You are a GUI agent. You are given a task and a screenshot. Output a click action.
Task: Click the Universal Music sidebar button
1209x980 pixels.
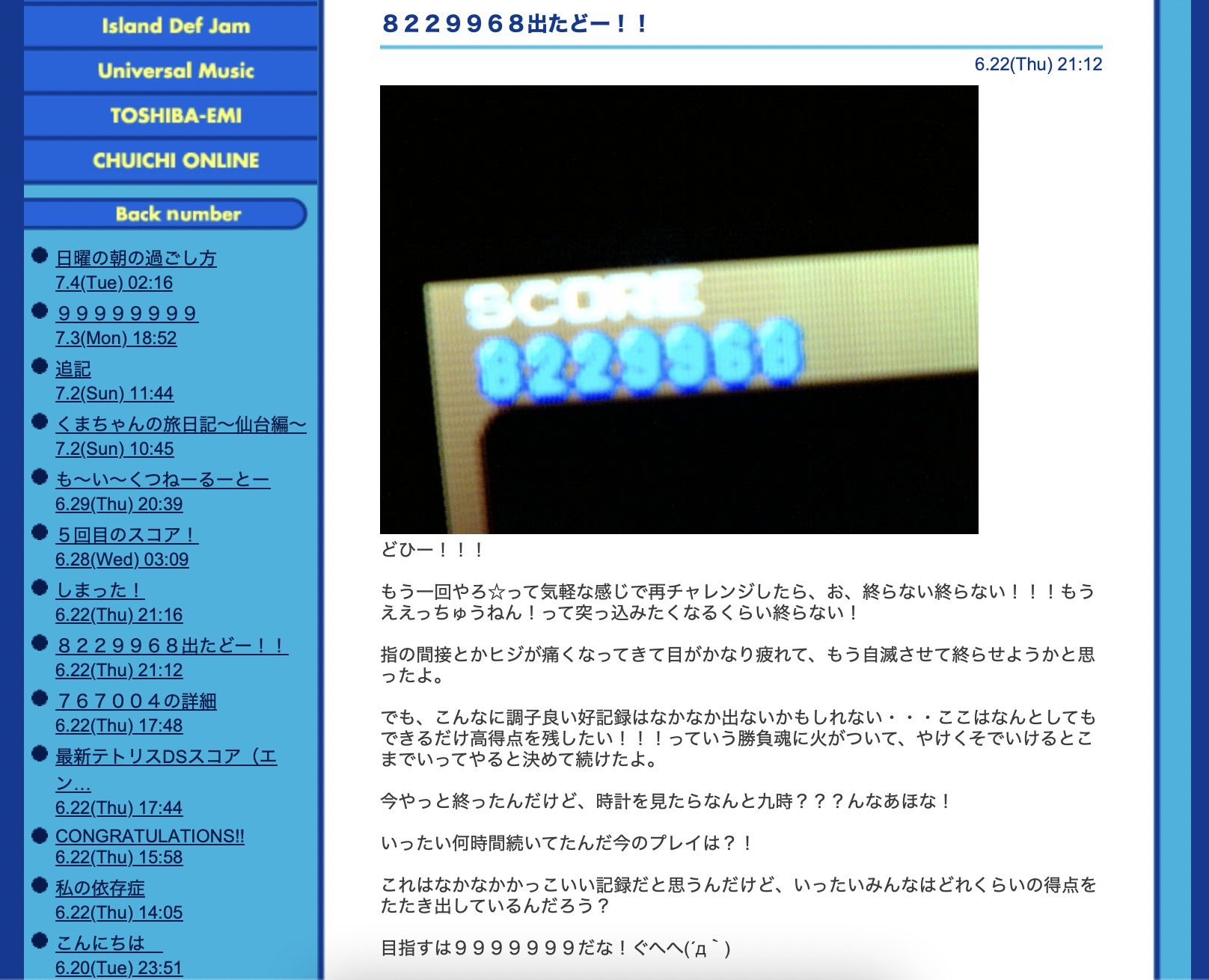[175, 71]
